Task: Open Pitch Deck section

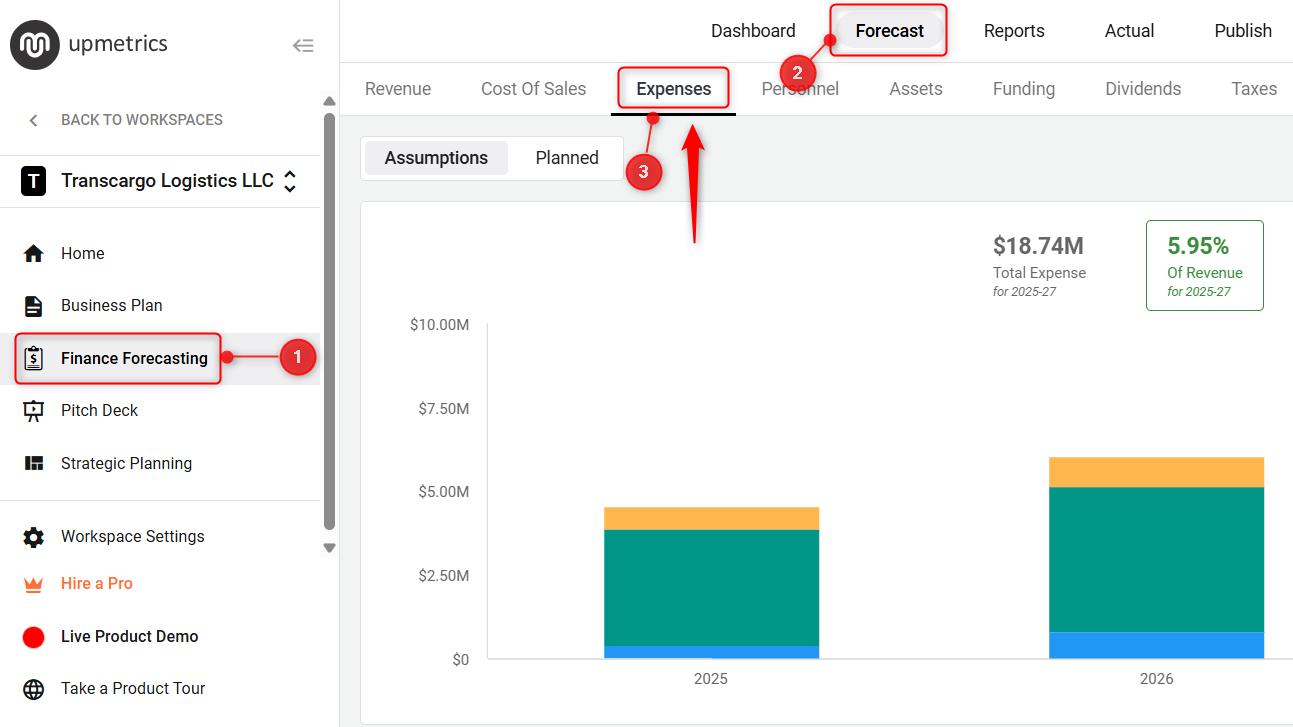Action: click(x=100, y=410)
